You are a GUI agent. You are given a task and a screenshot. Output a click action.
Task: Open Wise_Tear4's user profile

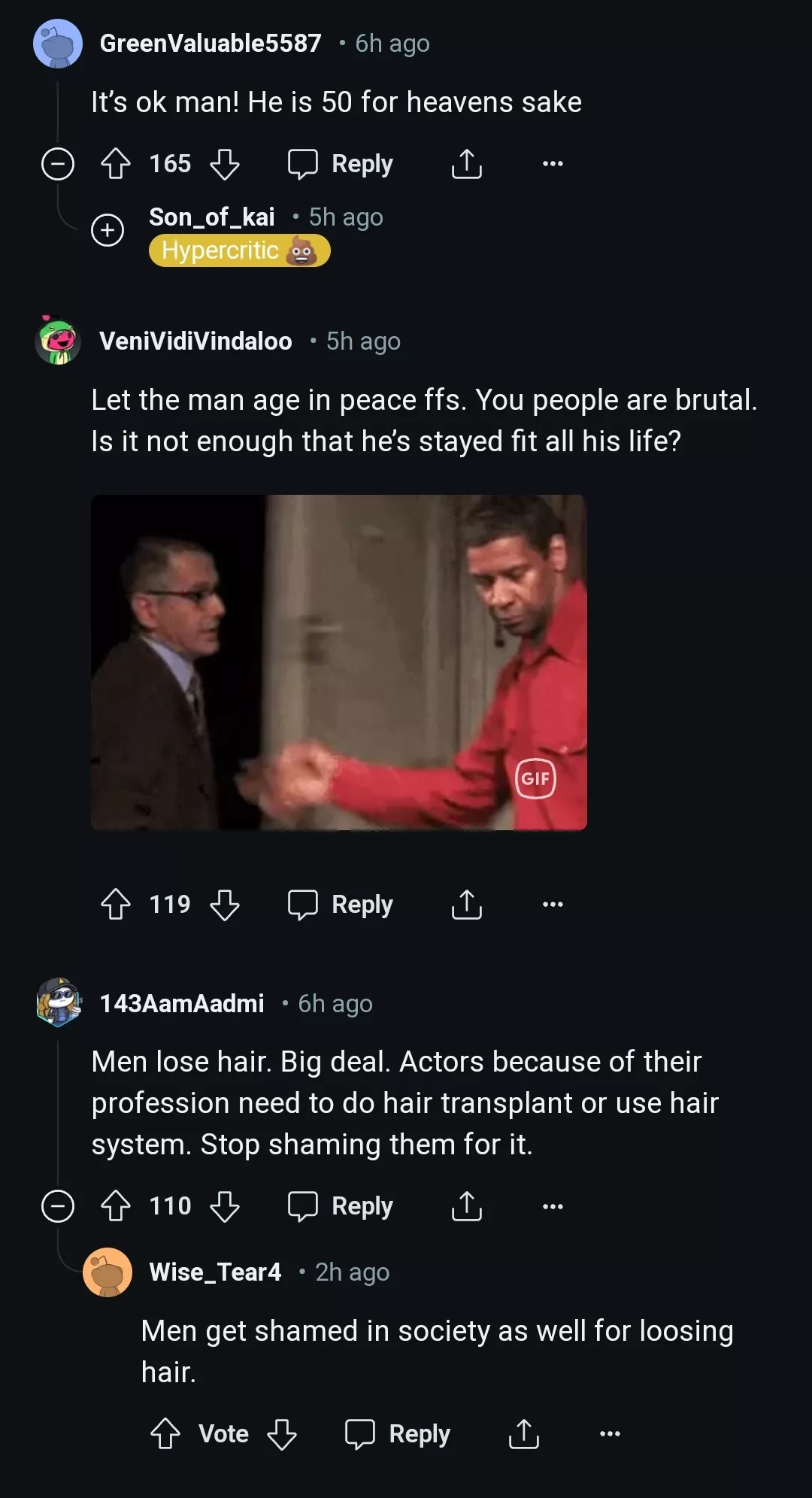click(214, 1272)
